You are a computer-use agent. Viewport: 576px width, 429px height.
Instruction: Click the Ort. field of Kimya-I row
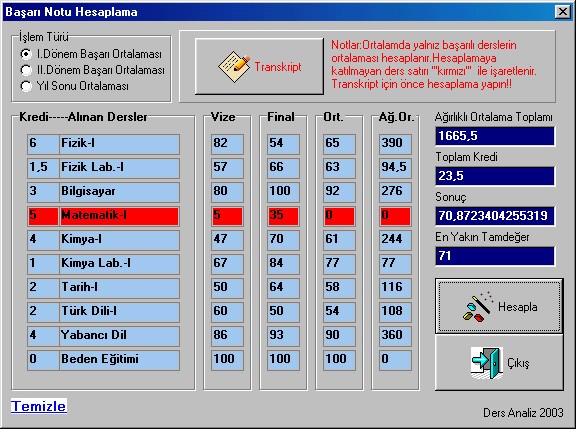pyautogui.click(x=339, y=240)
